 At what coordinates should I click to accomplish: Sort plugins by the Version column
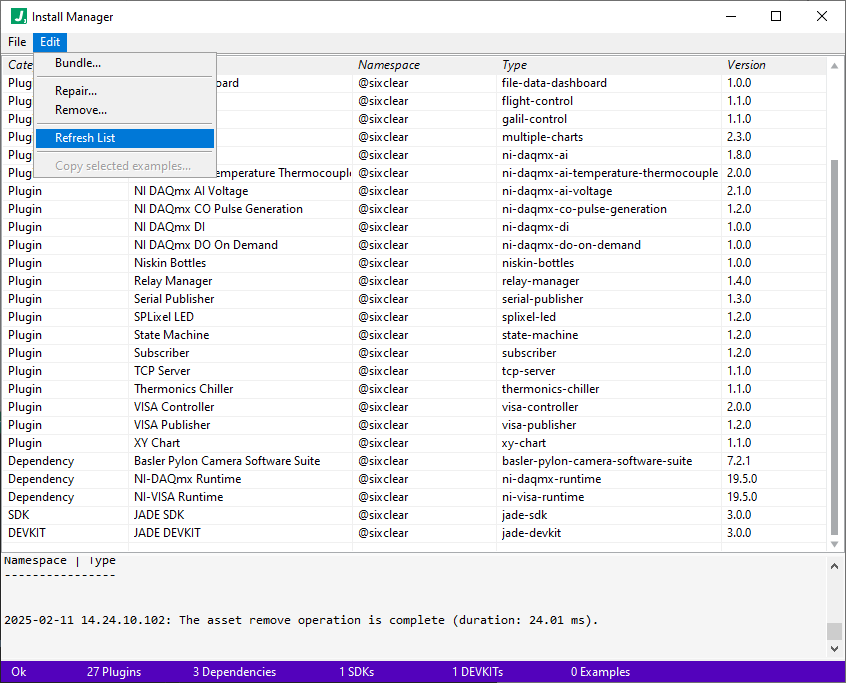click(746, 64)
